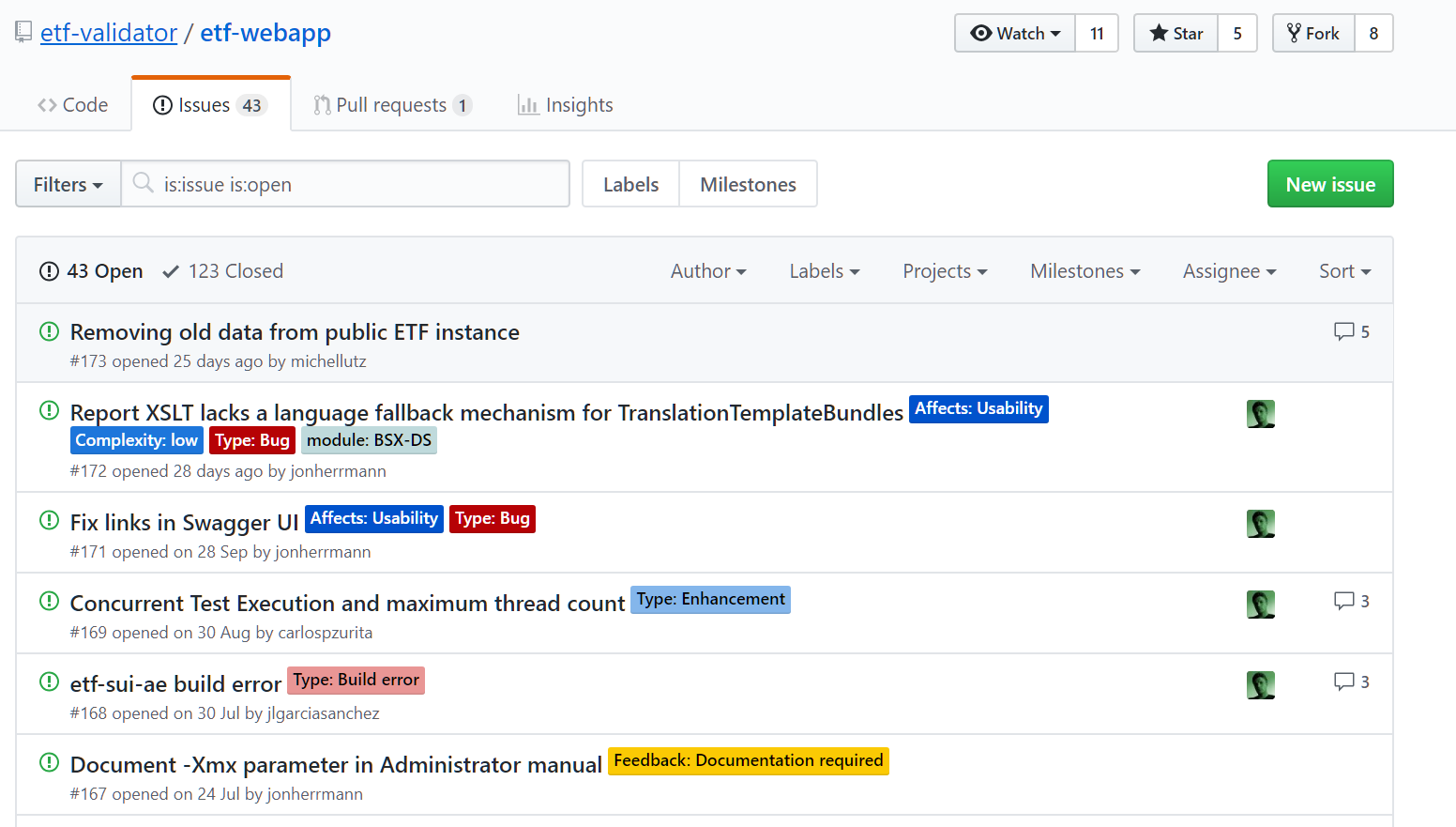This screenshot has width=1456, height=827.
Task: Click the Labels button beside search
Action: 630,184
